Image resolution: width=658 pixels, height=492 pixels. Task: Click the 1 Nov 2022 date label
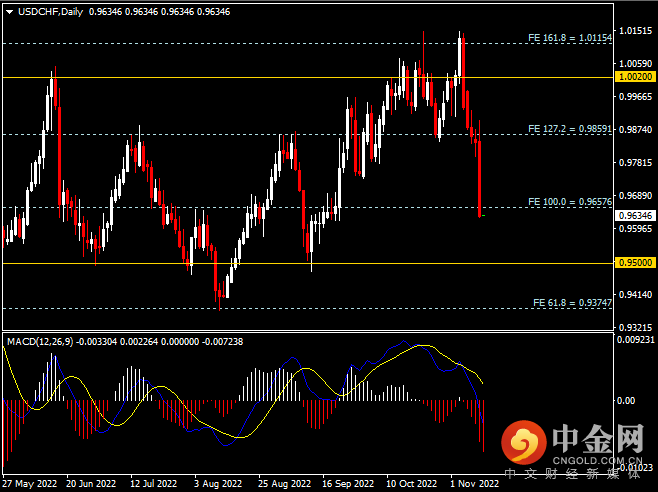pyautogui.click(x=475, y=484)
